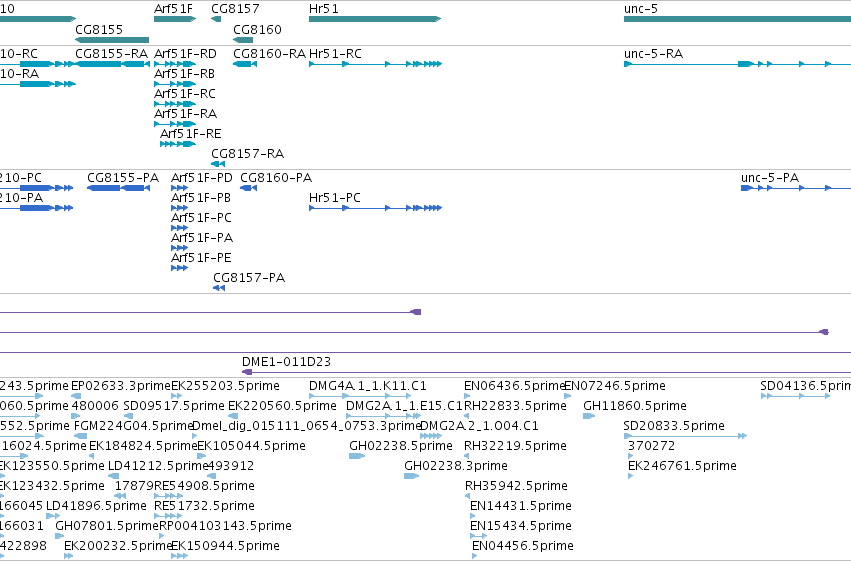Click transcript CG8155-RA
The height and width of the screenshot is (561, 851).
(112, 64)
